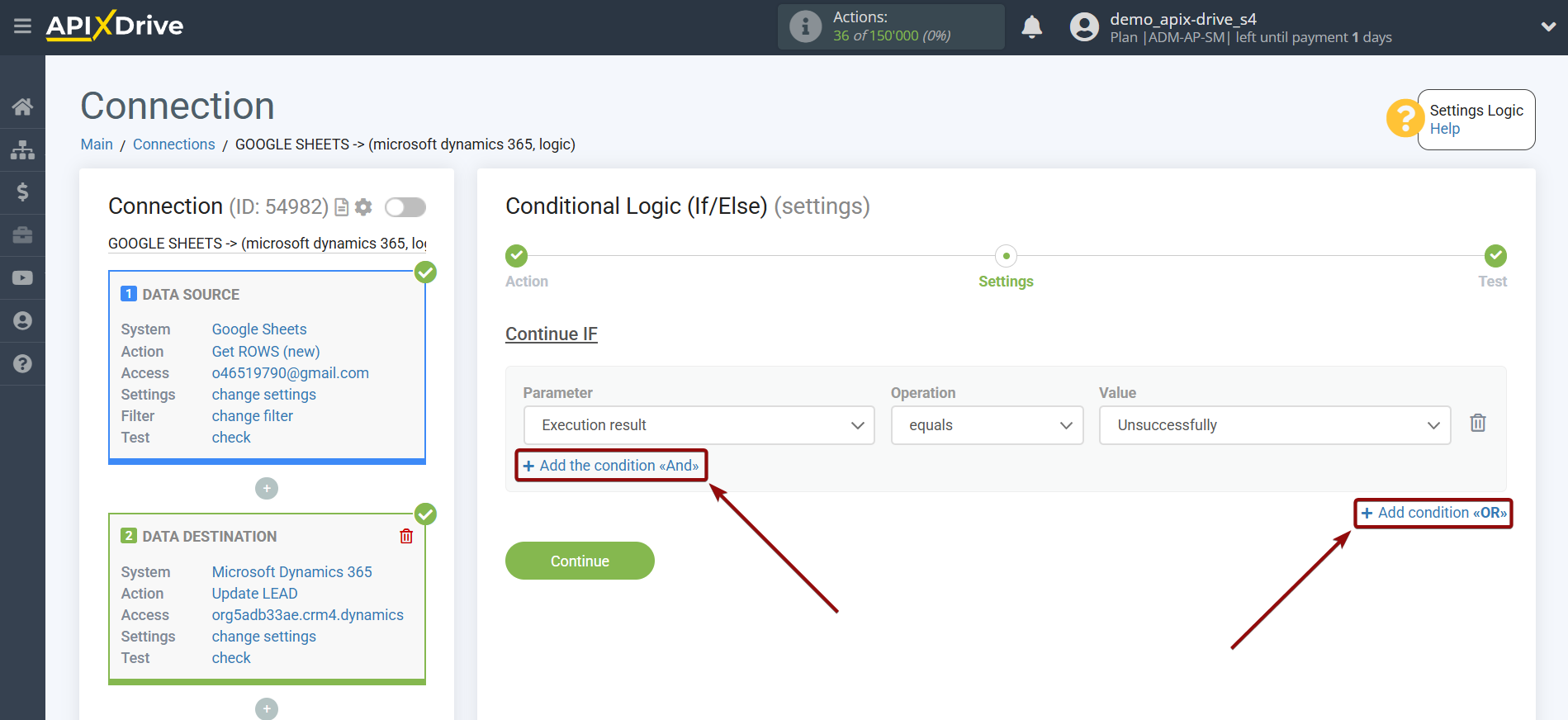
Task: Delete the condition row trash icon
Action: [x=1478, y=423]
